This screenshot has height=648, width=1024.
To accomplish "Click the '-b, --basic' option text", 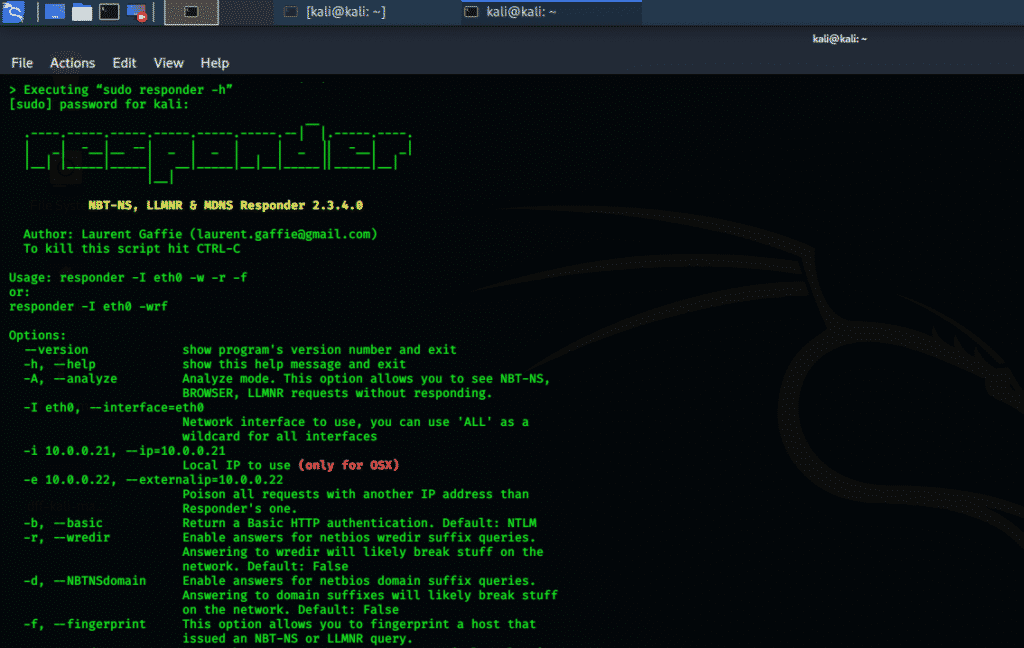I will pos(63,523).
